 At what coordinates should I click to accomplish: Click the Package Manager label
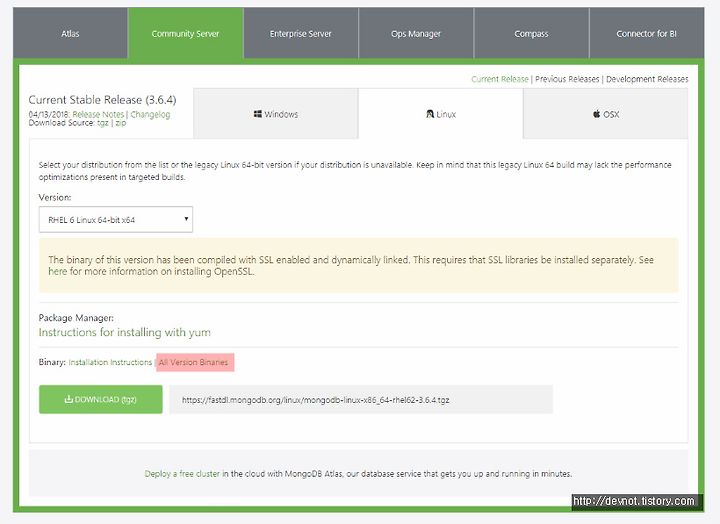click(76, 318)
